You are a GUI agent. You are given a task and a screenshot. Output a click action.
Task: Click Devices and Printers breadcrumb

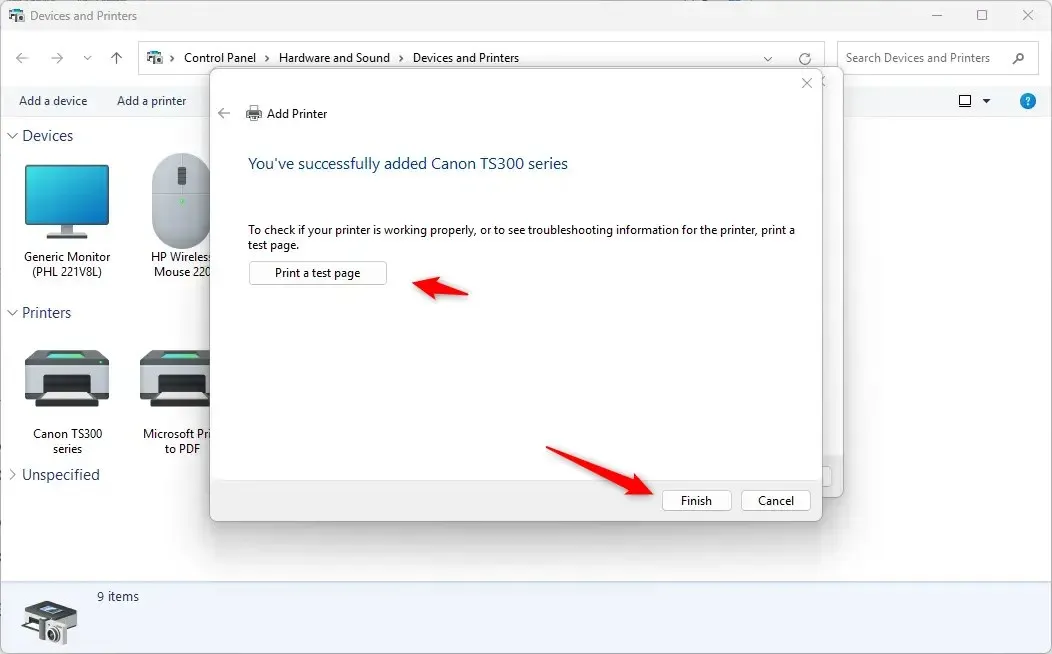tap(466, 58)
